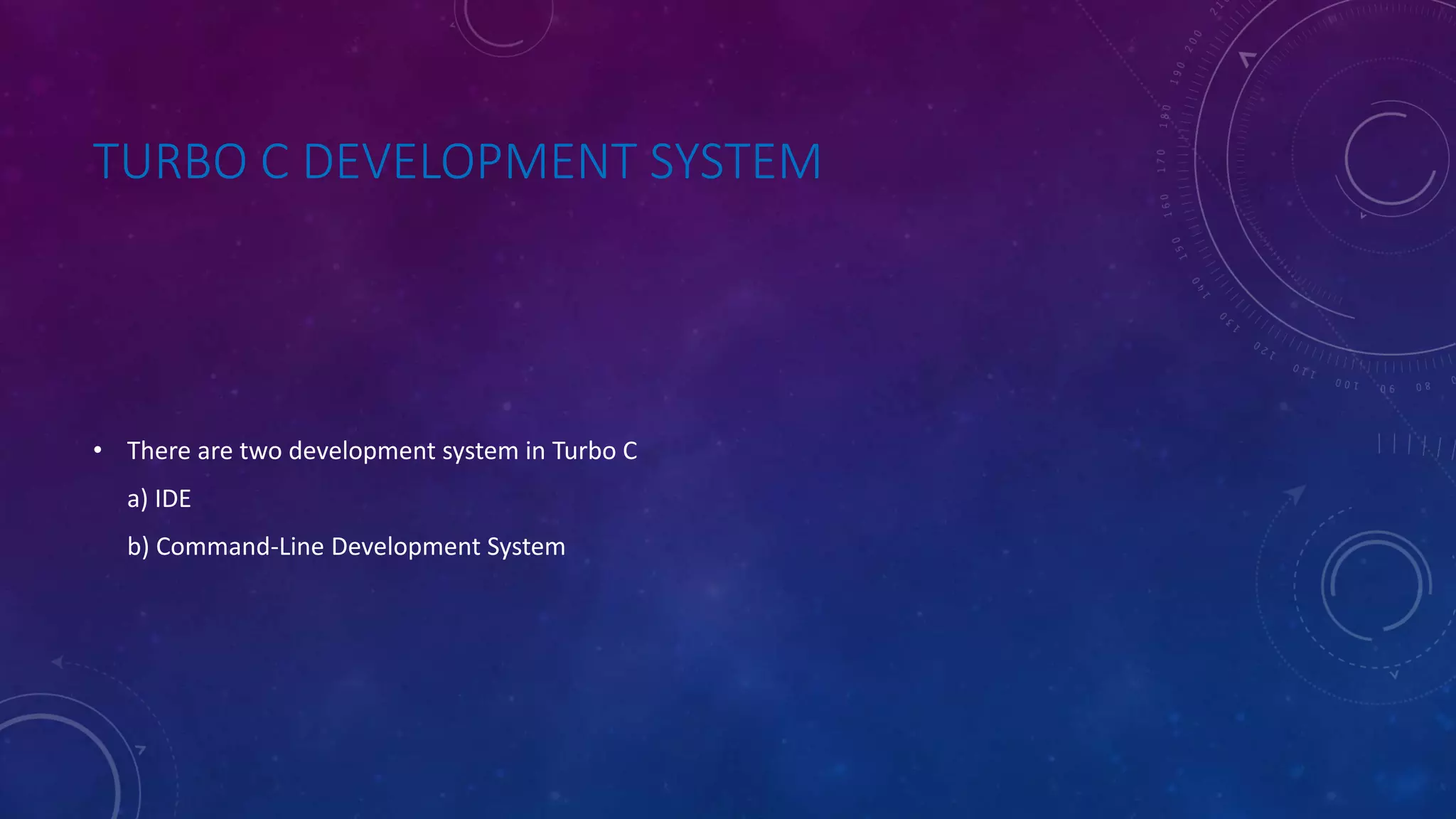Click the bullet point dot before 'There'
The width and height of the screenshot is (1456, 819).
pyautogui.click(x=98, y=451)
